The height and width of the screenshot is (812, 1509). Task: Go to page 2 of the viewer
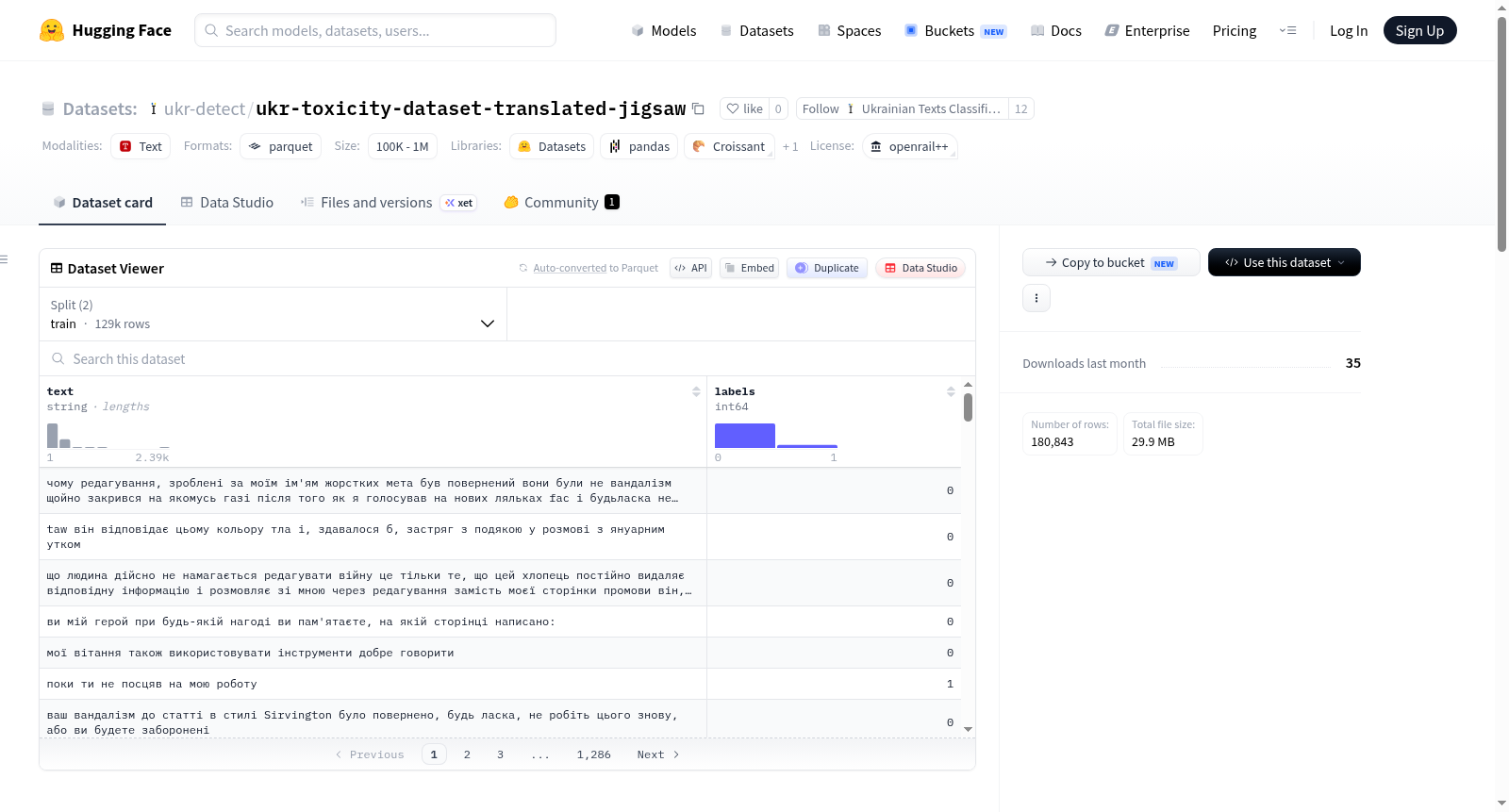(x=467, y=754)
